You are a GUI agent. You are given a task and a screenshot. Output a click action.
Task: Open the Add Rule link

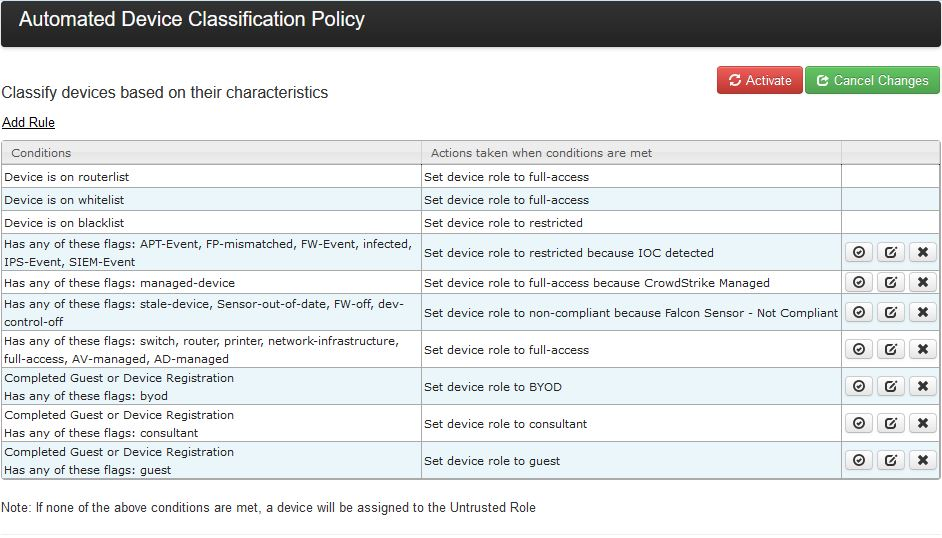(x=28, y=123)
